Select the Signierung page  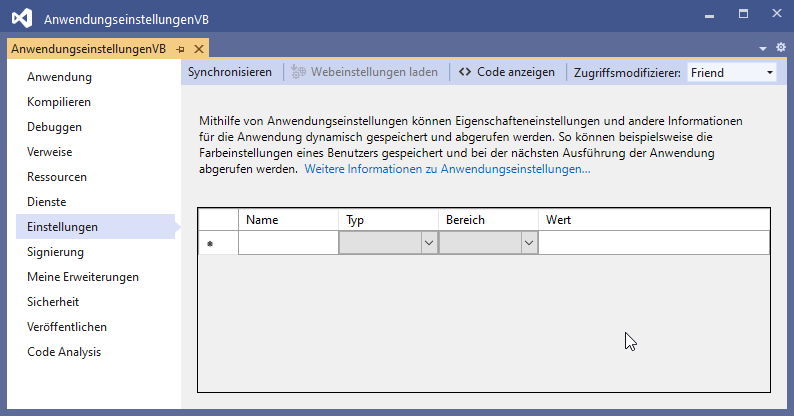55,252
